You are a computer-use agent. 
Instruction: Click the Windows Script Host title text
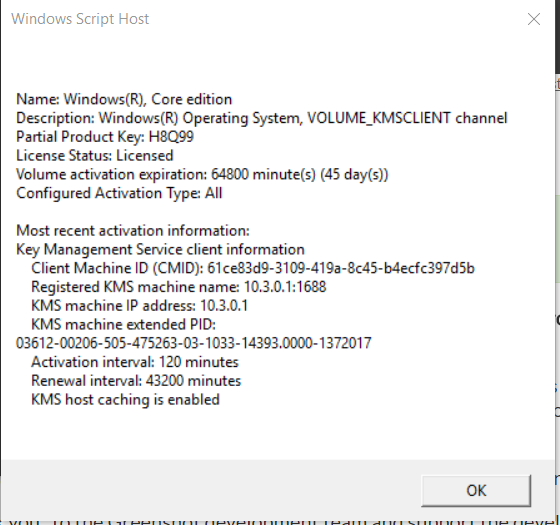(80, 19)
